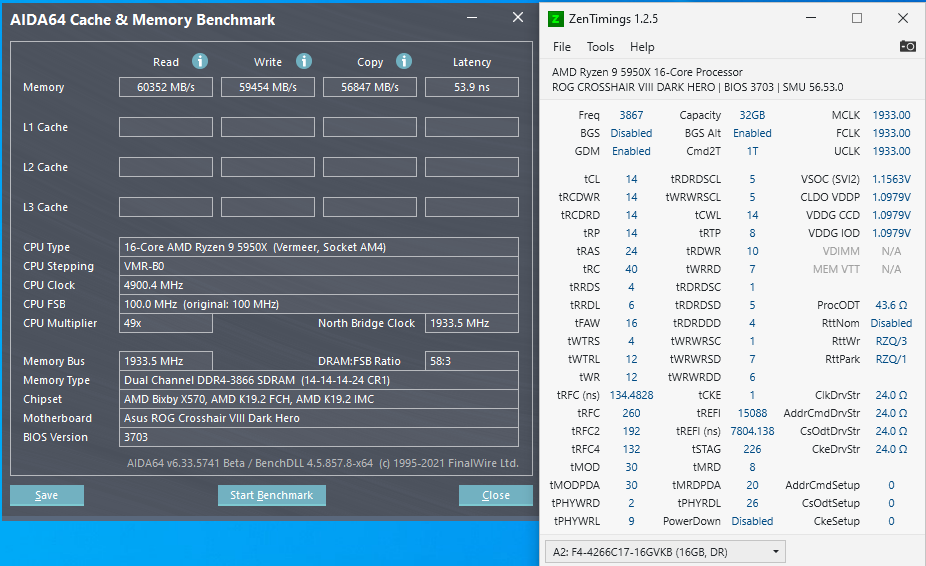Select the CPU Type value field
The width and height of the screenshot is (926, 566).
click(x=319, y=247)
